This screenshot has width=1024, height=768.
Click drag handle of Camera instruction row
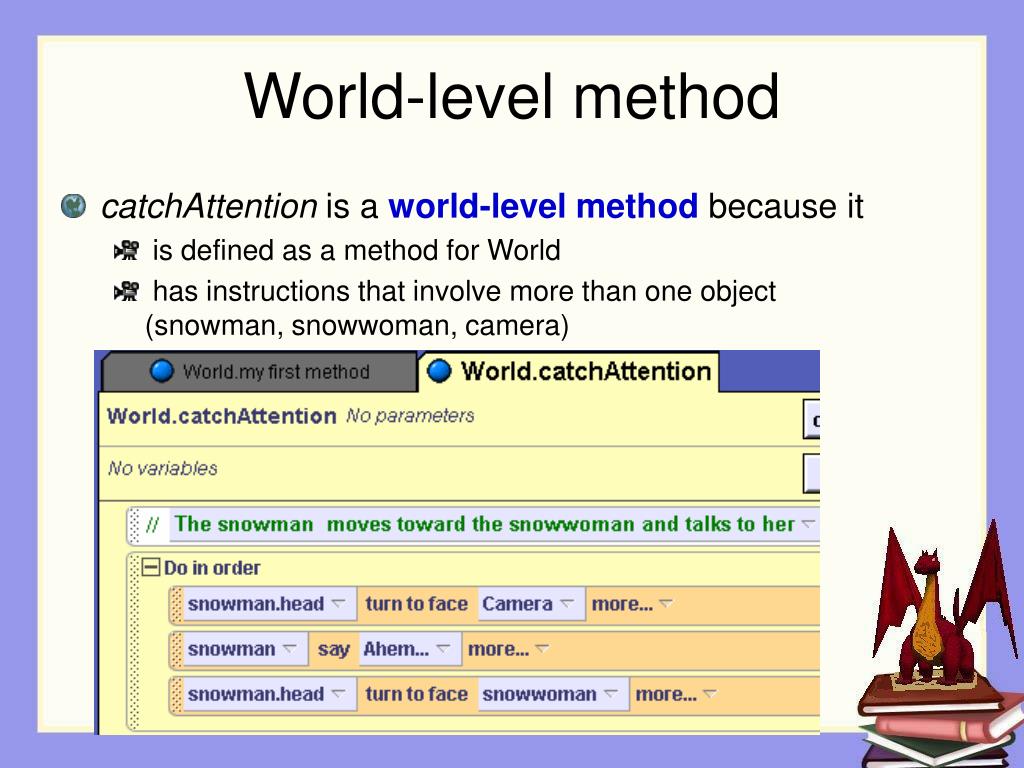click(x=176, y=604)
